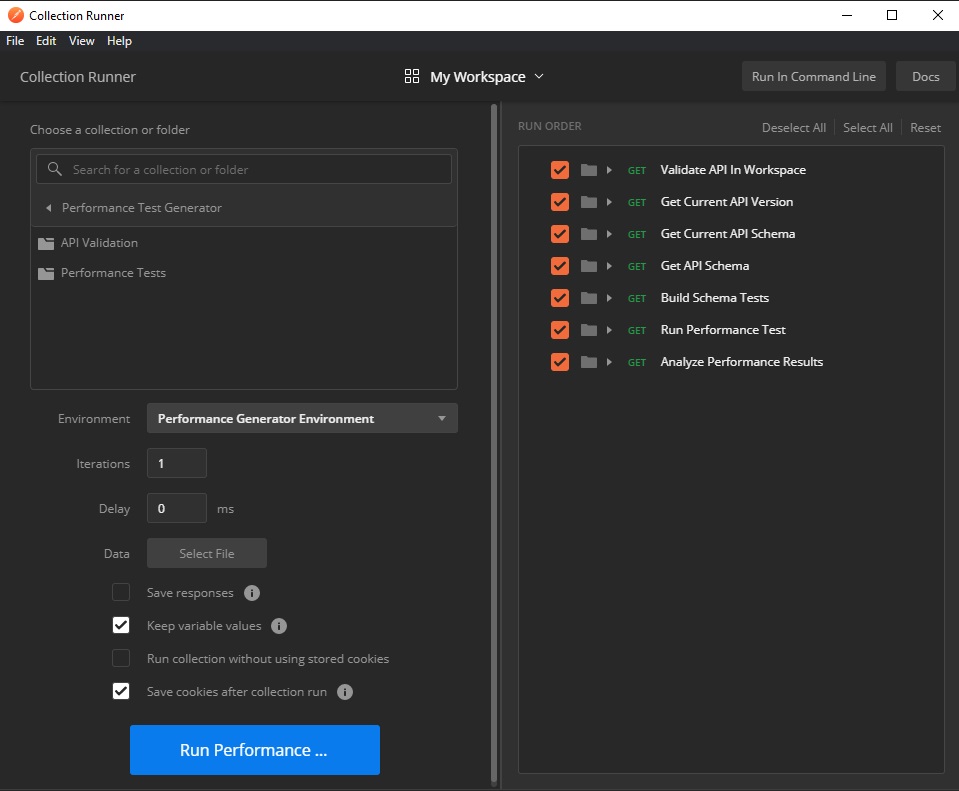The width and height of the screenshot is (959, 791).
Task: Open the View menu
Action: [82, 41]
